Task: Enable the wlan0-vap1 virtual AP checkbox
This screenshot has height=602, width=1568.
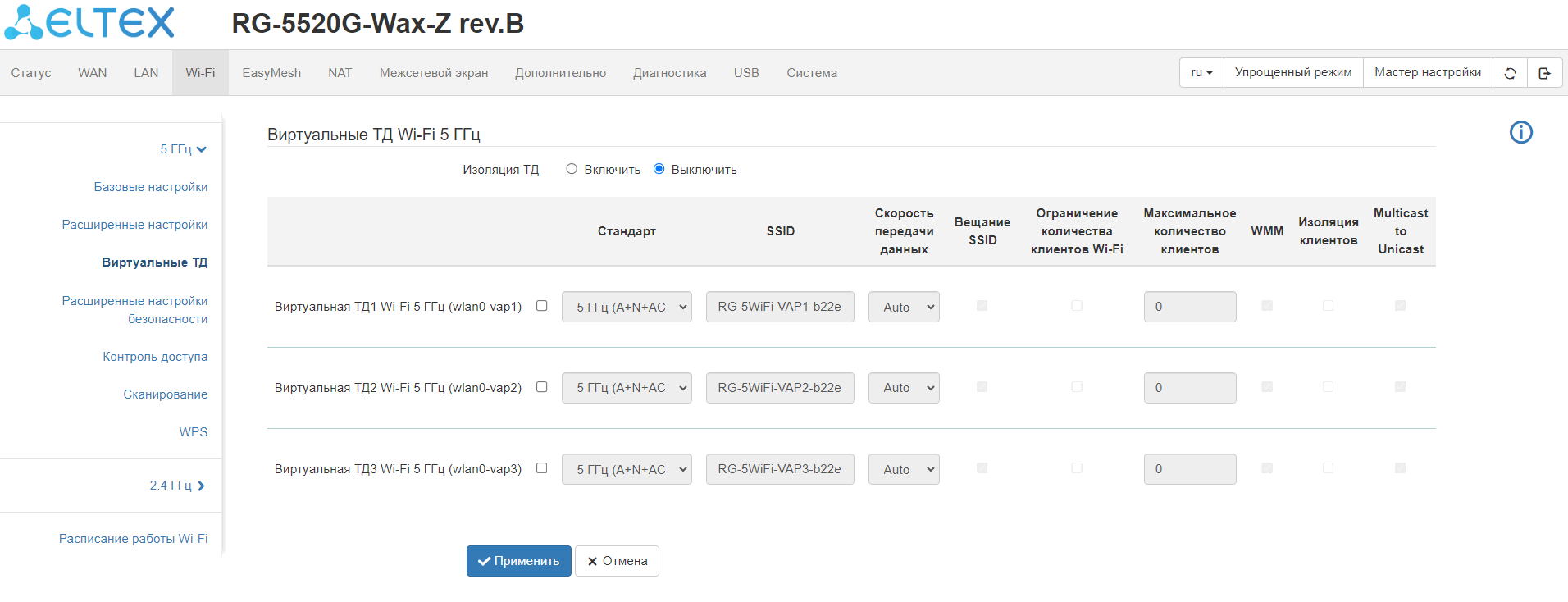Action: point(541,306)
